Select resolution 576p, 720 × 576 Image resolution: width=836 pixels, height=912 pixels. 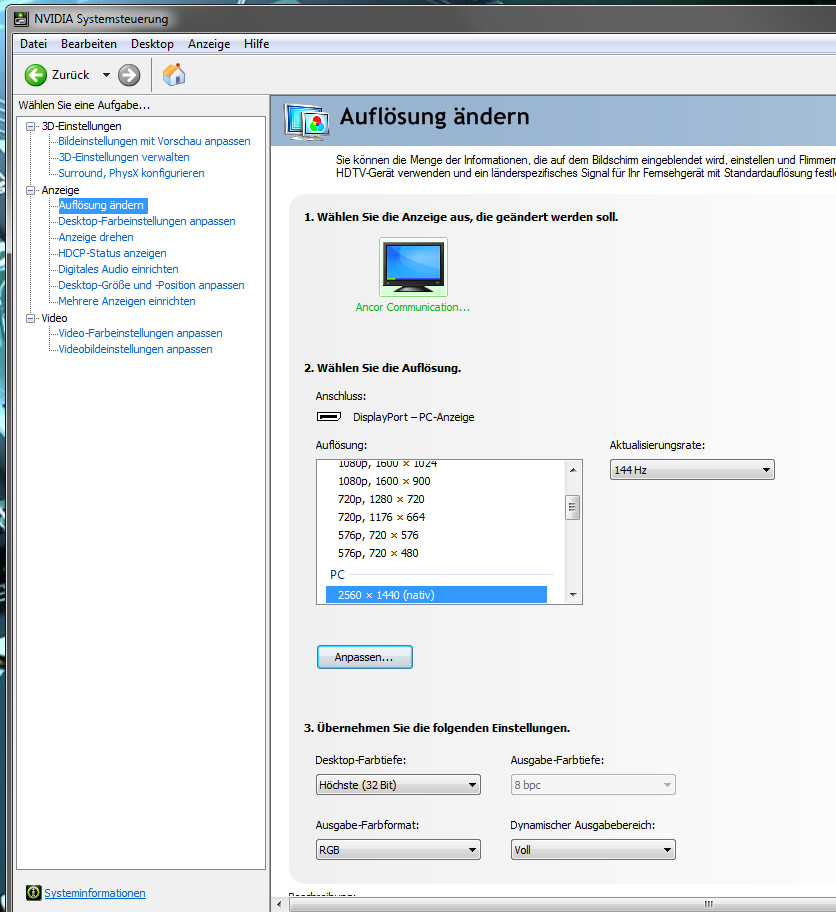(x=378, y=535)
